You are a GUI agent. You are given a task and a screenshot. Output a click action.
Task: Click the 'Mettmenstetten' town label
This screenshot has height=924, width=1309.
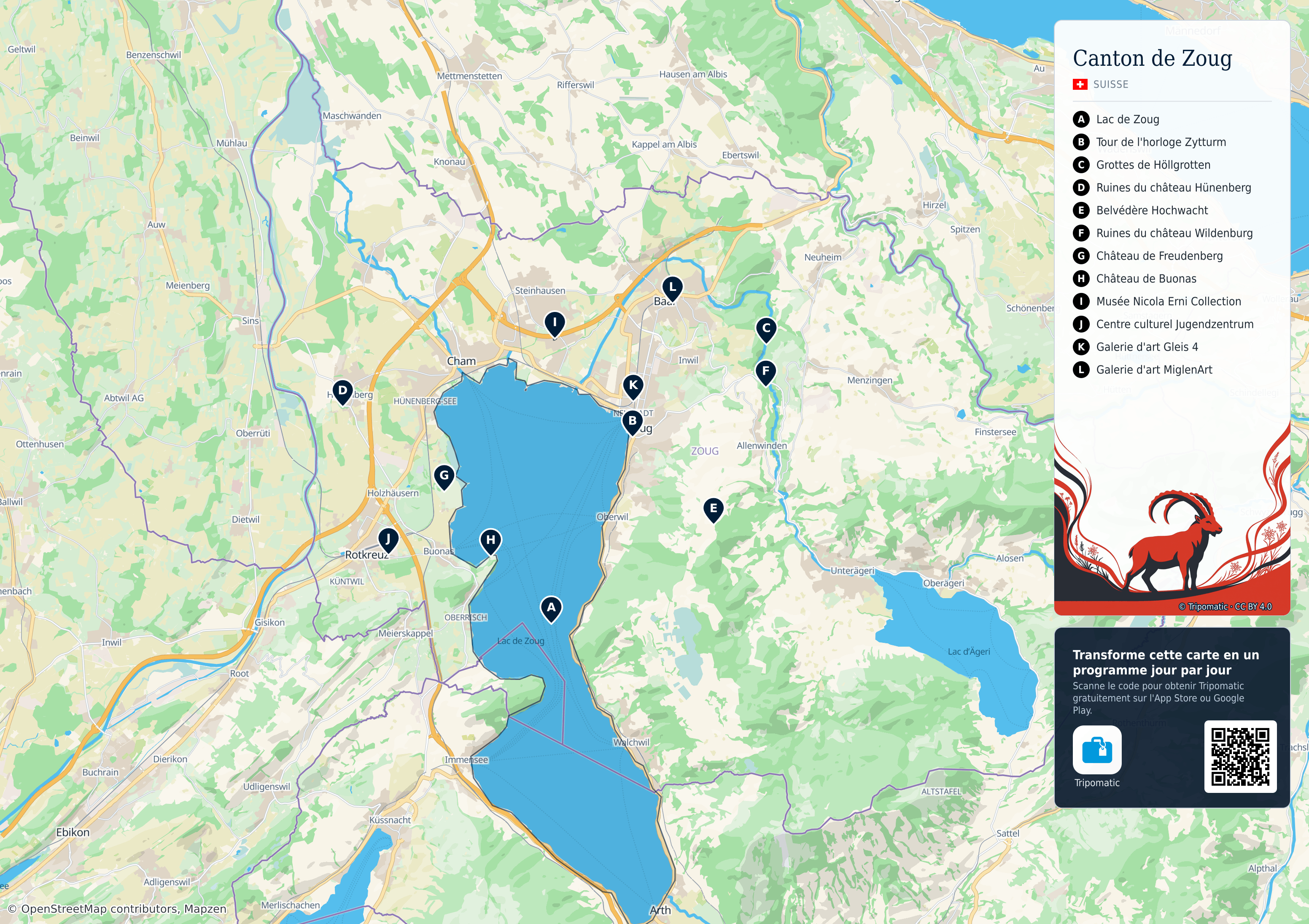(469, 76)
